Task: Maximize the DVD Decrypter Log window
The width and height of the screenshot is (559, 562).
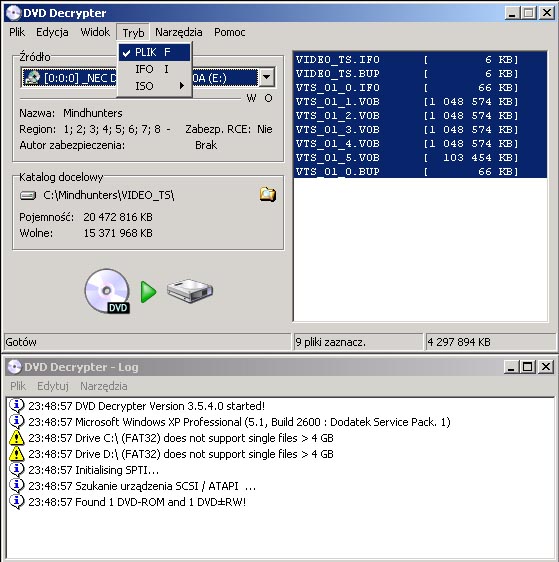Action: (528, 367)
